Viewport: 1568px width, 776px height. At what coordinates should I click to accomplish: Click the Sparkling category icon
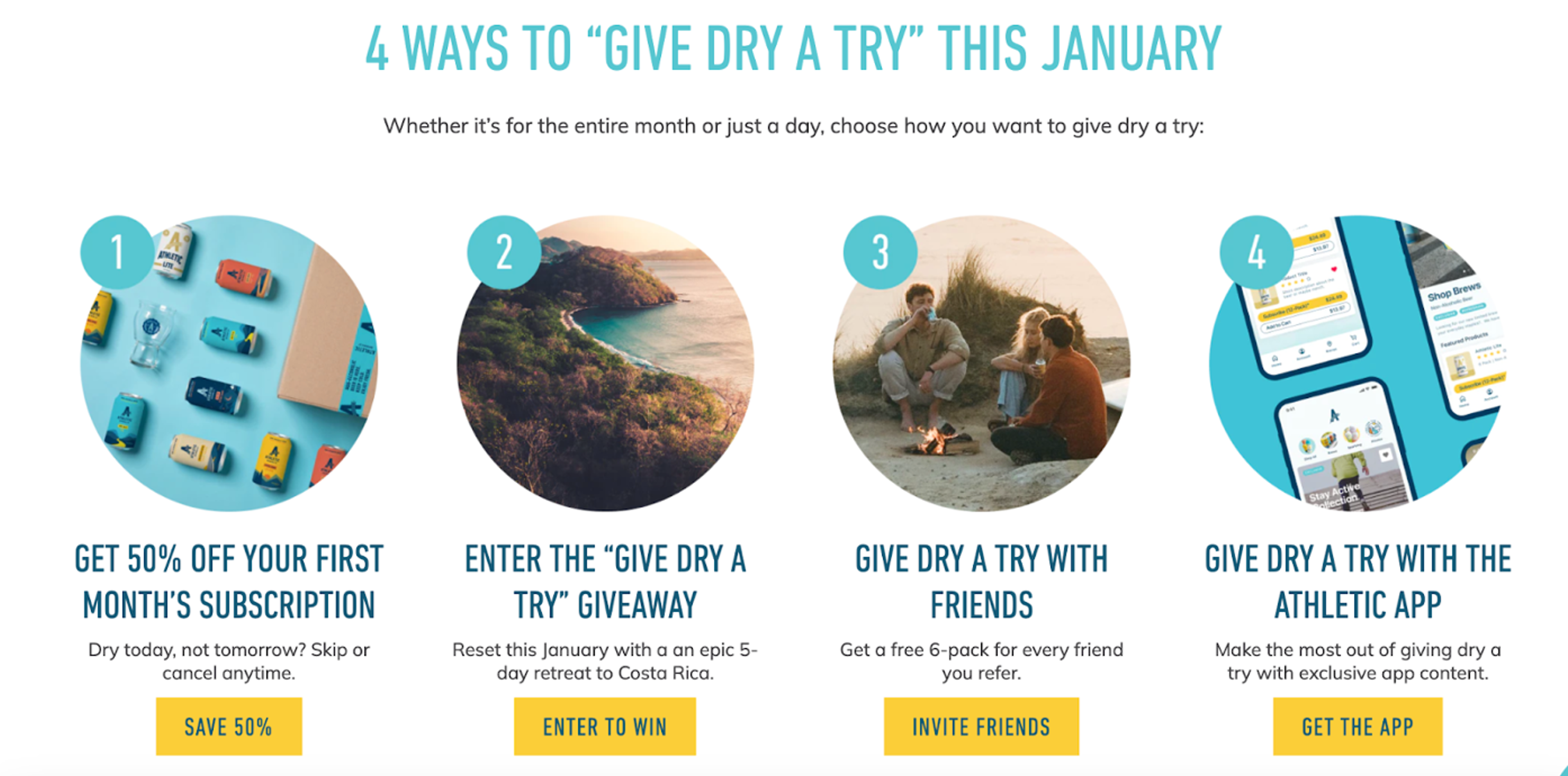coord(1351,434)
